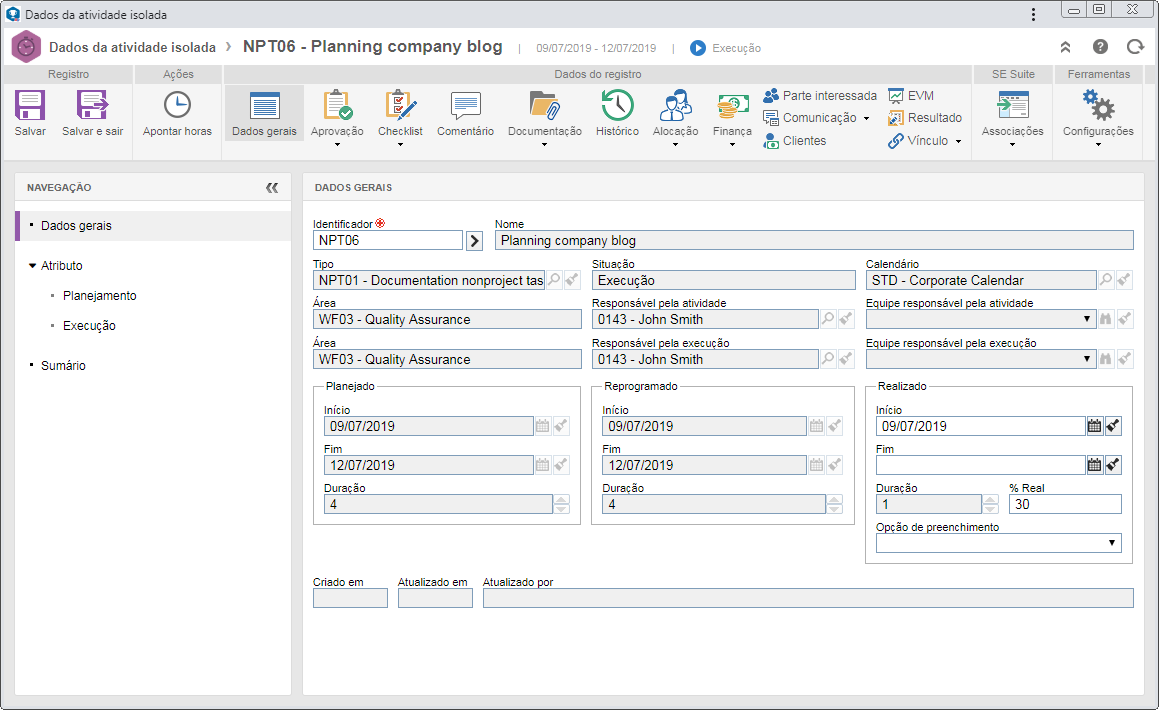Select Execução in navigation tree

(89, 326)
